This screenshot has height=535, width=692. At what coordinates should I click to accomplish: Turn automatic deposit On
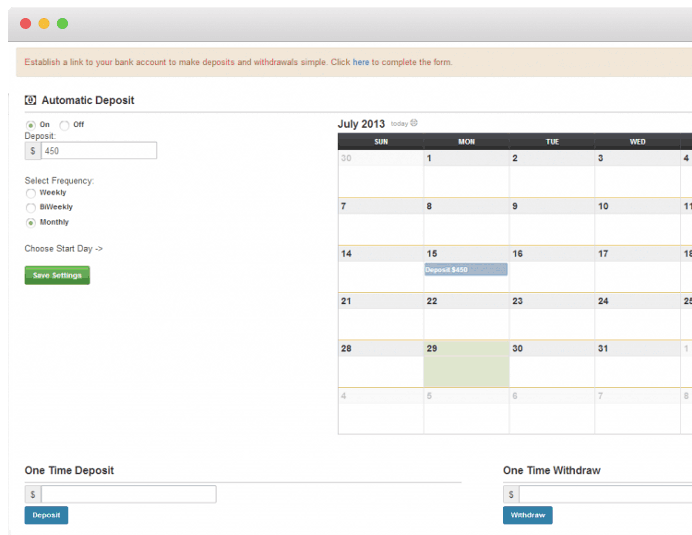tap(30, 125)
